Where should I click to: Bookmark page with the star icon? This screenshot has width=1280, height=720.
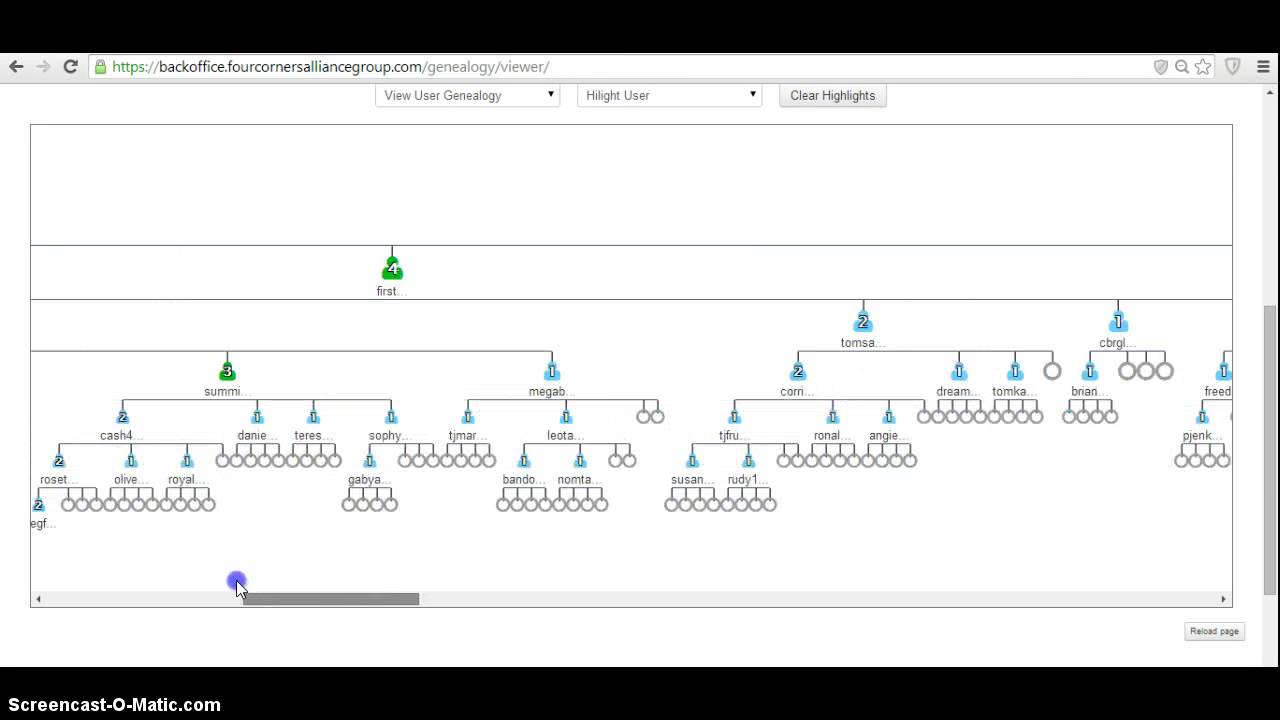pos(1203,67)
